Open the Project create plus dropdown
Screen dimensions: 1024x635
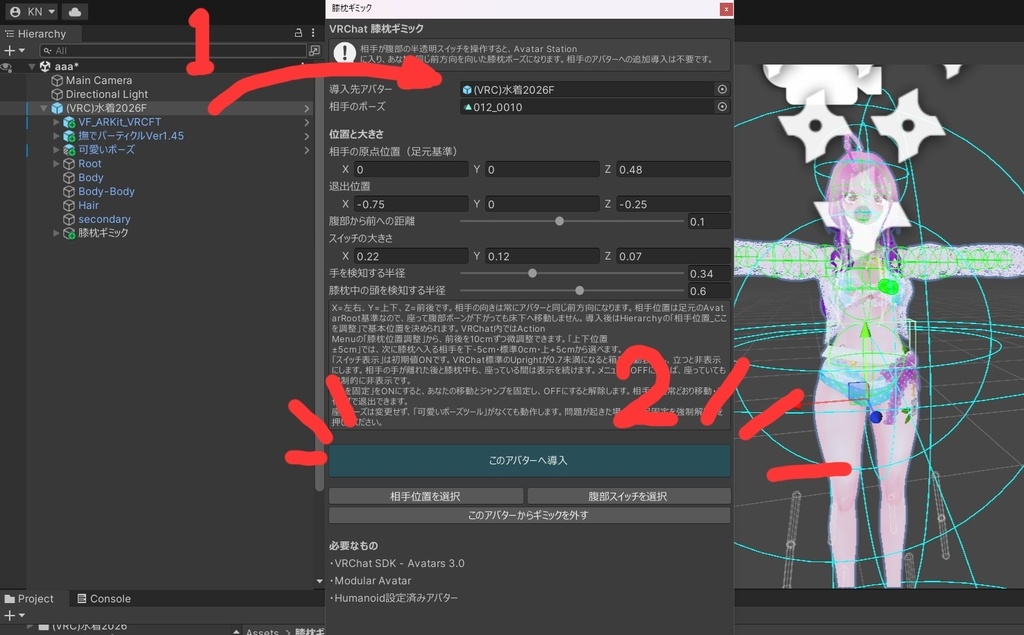click(14, 615)
